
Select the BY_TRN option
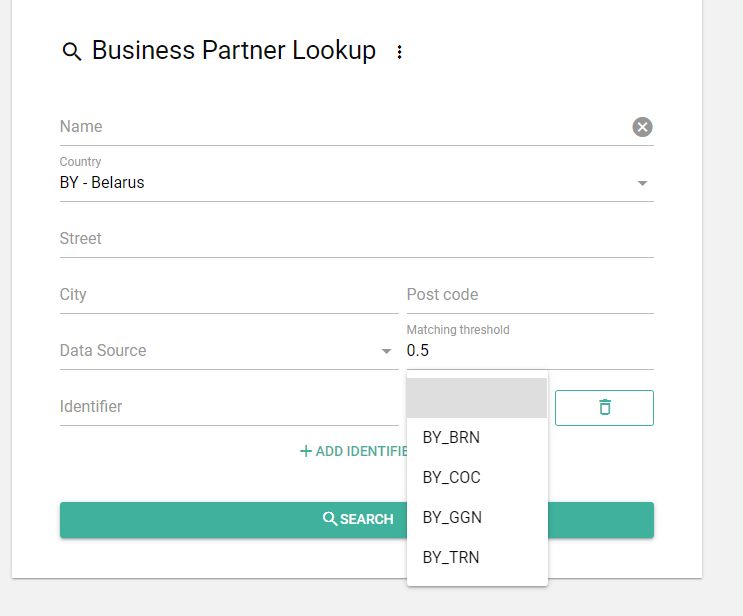tap(451, 557)
